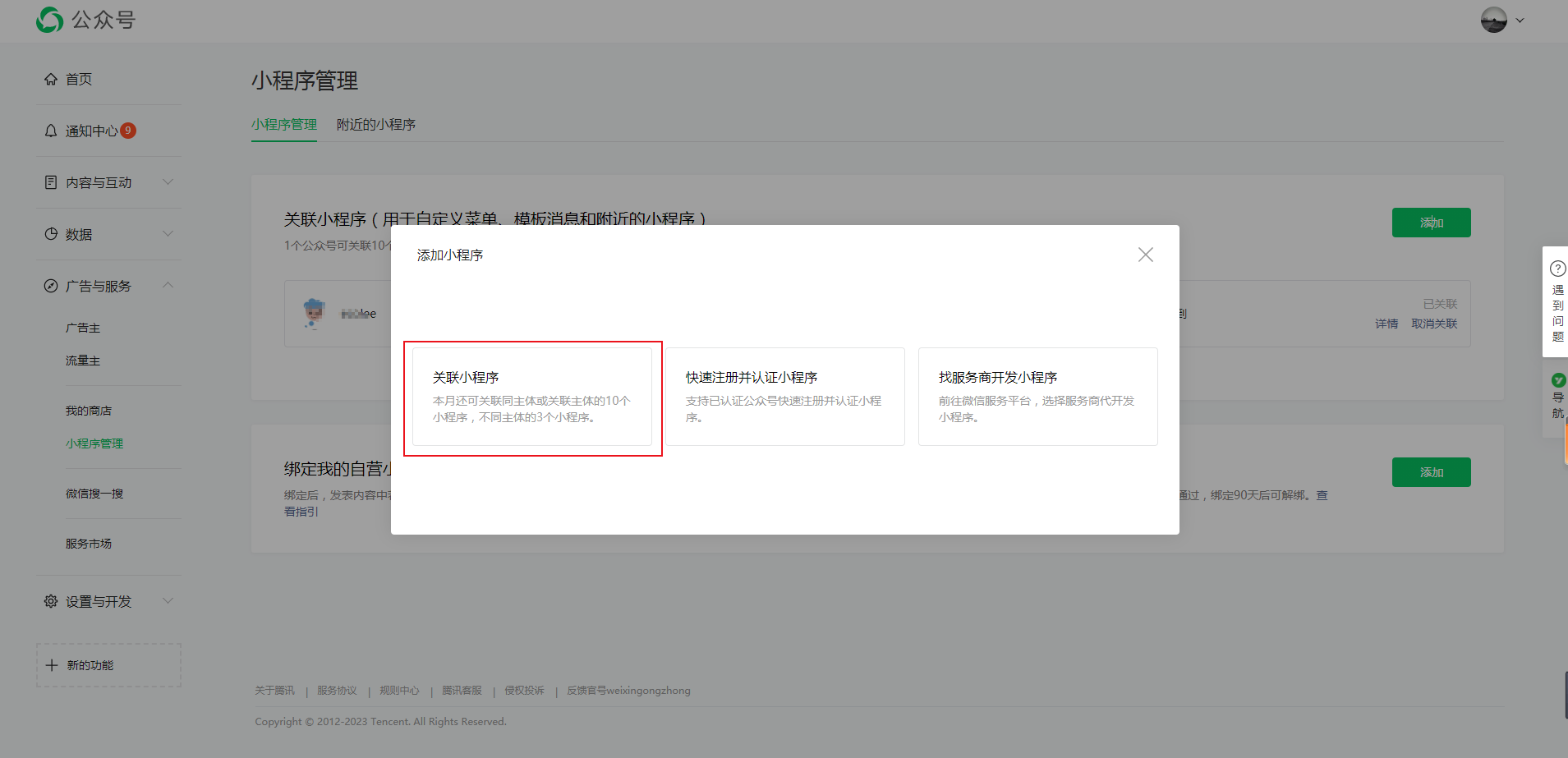
Task: Click the home icon beside 首页
Action: 51,80
